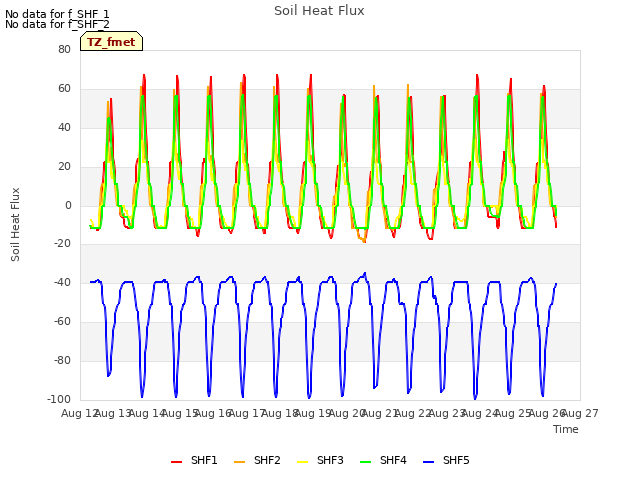Click the 60 y-axis tick label
640x480 pixels.
click(64, 89)
